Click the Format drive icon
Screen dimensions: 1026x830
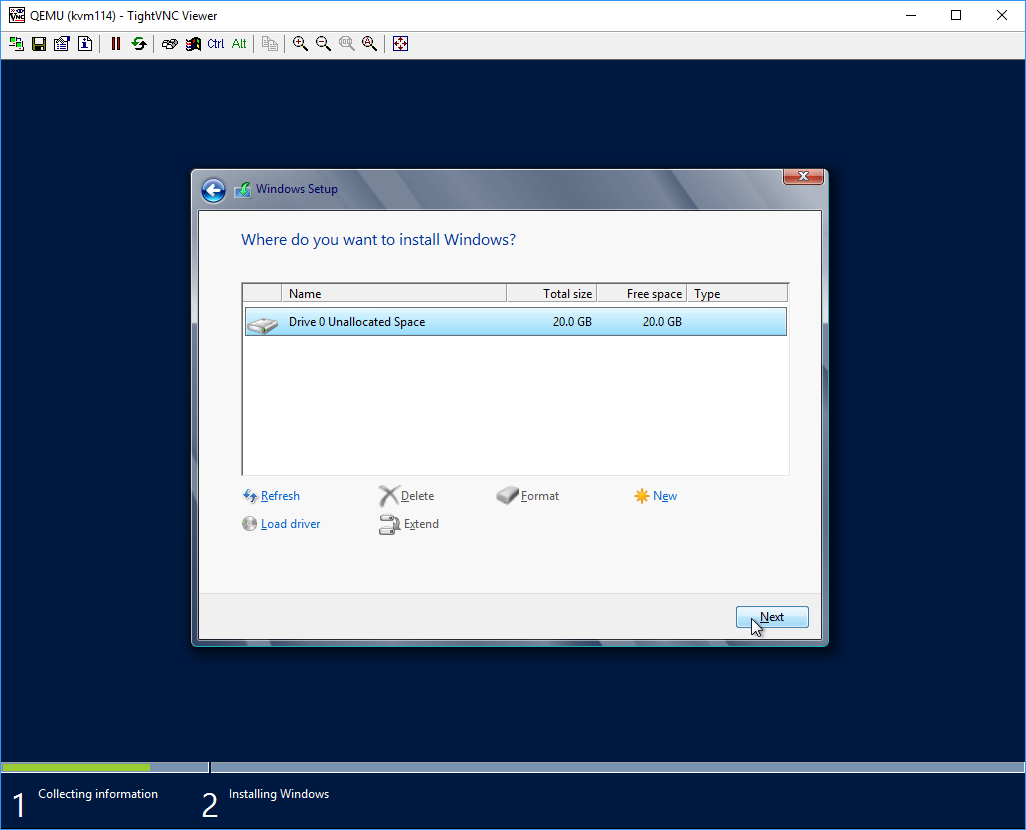click(x=507, y=496)
